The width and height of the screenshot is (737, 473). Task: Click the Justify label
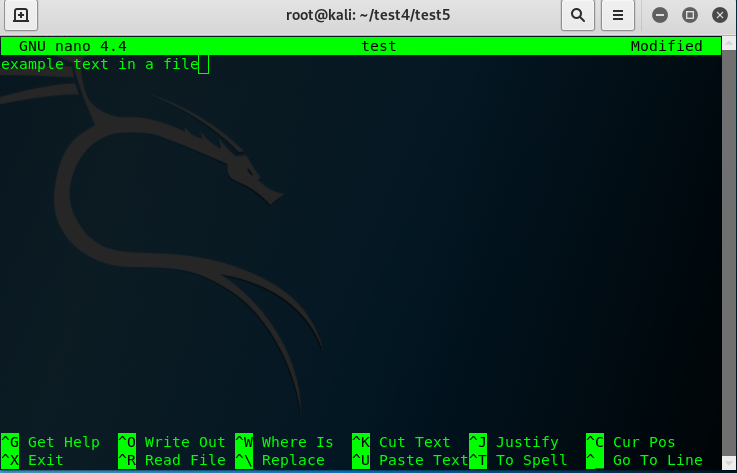[x=527, y=442]
